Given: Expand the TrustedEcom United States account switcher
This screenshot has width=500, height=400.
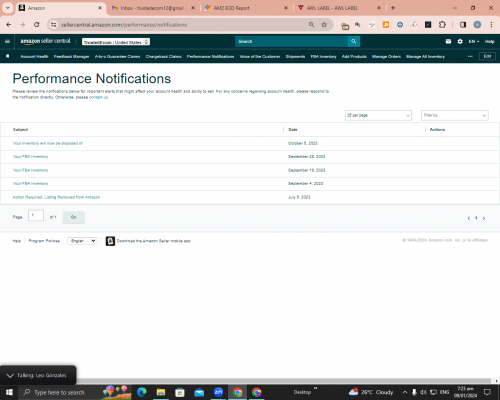Looking at the screenshot, I should (x=116, y=42).
